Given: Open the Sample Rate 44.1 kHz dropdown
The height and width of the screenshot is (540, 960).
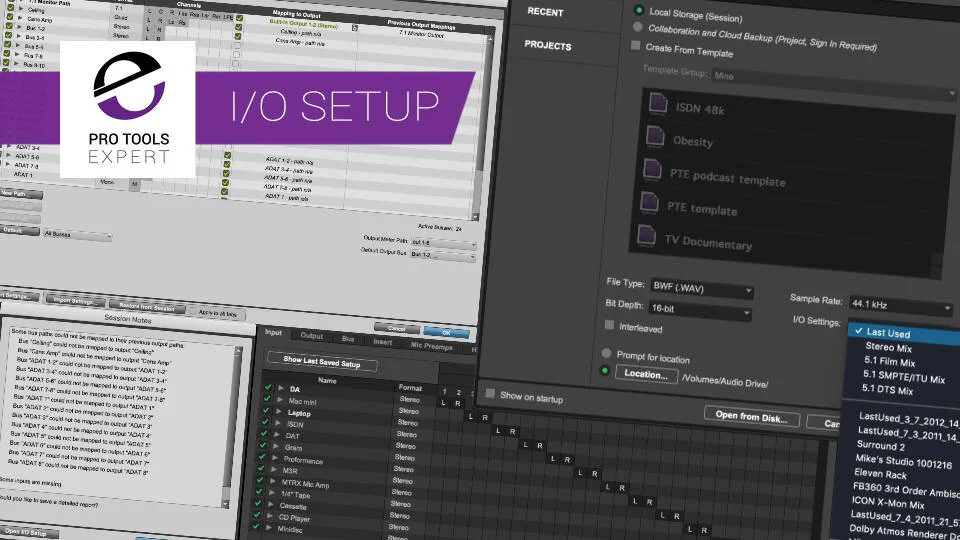Looking at the screenshot, I should [901, 306].
